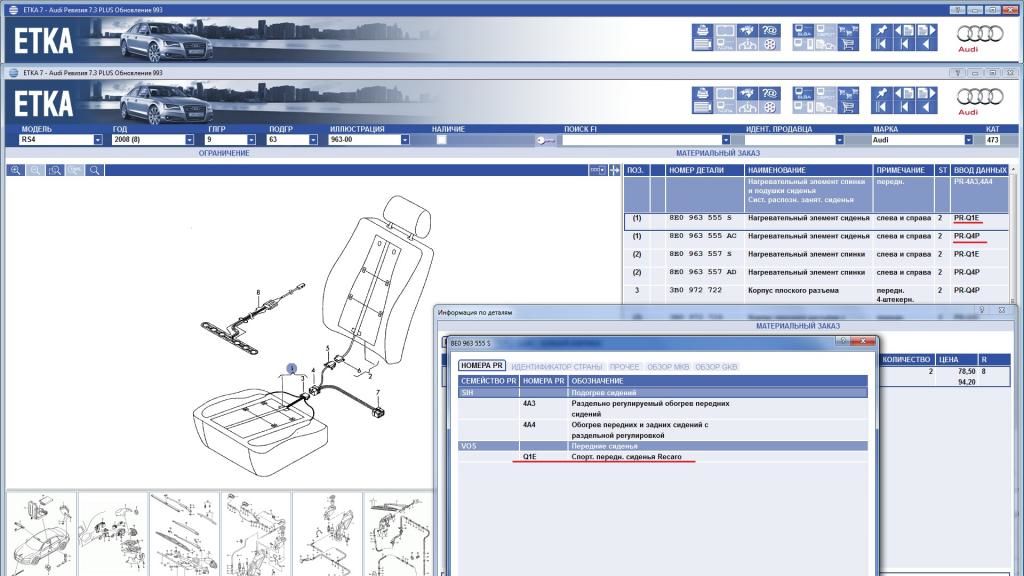Jump to first icon with double bar in lower toolbar

click(x=882, y=107)
